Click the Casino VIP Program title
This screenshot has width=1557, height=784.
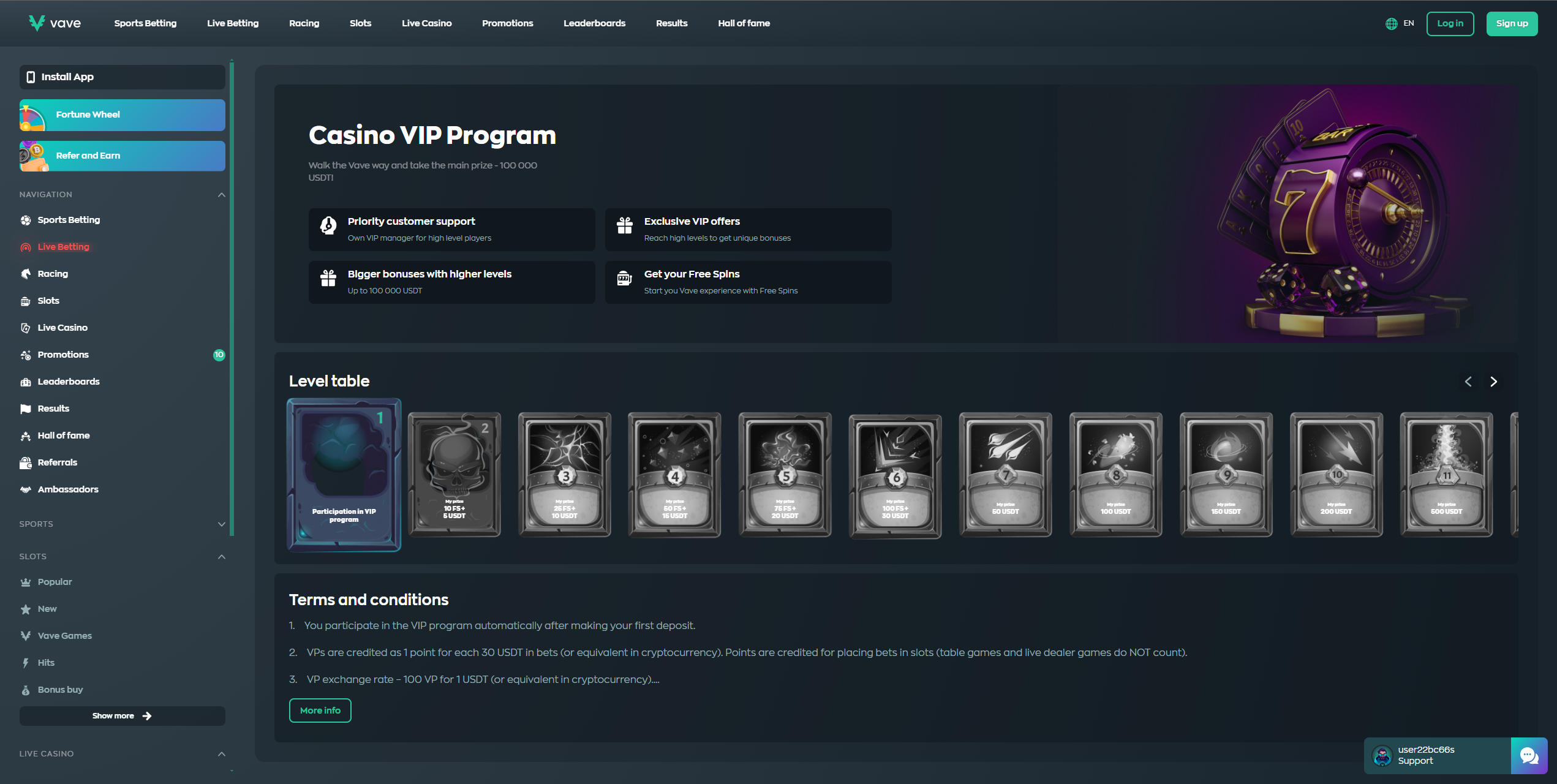432,135
